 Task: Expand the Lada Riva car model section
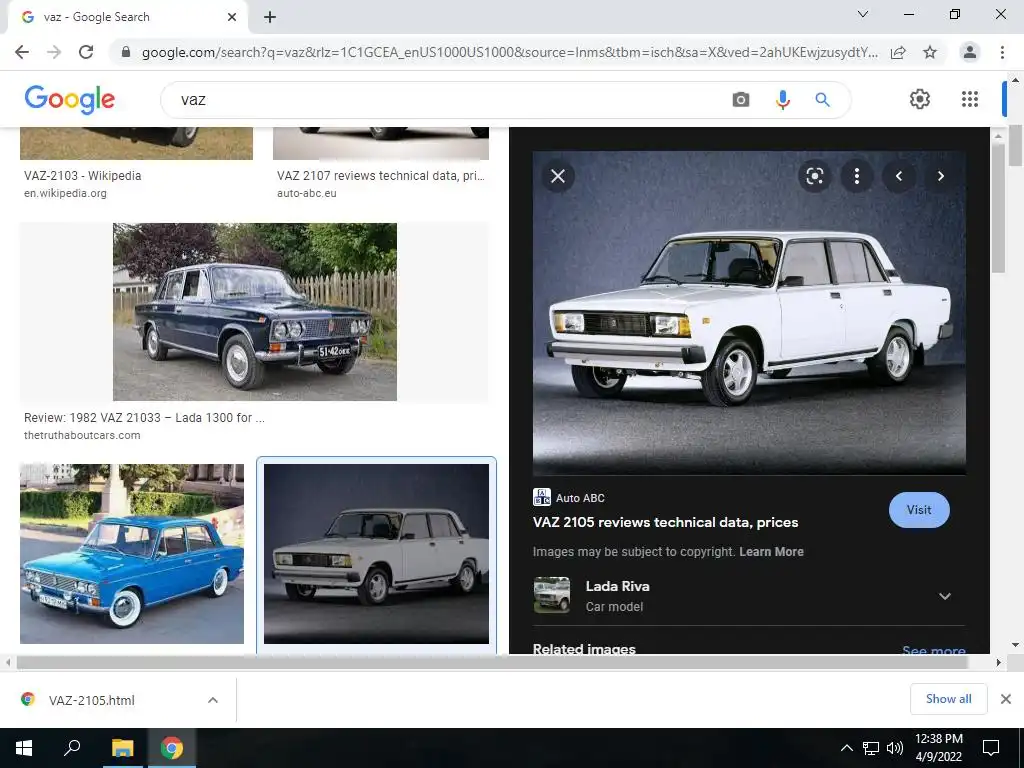click(944, 596)
